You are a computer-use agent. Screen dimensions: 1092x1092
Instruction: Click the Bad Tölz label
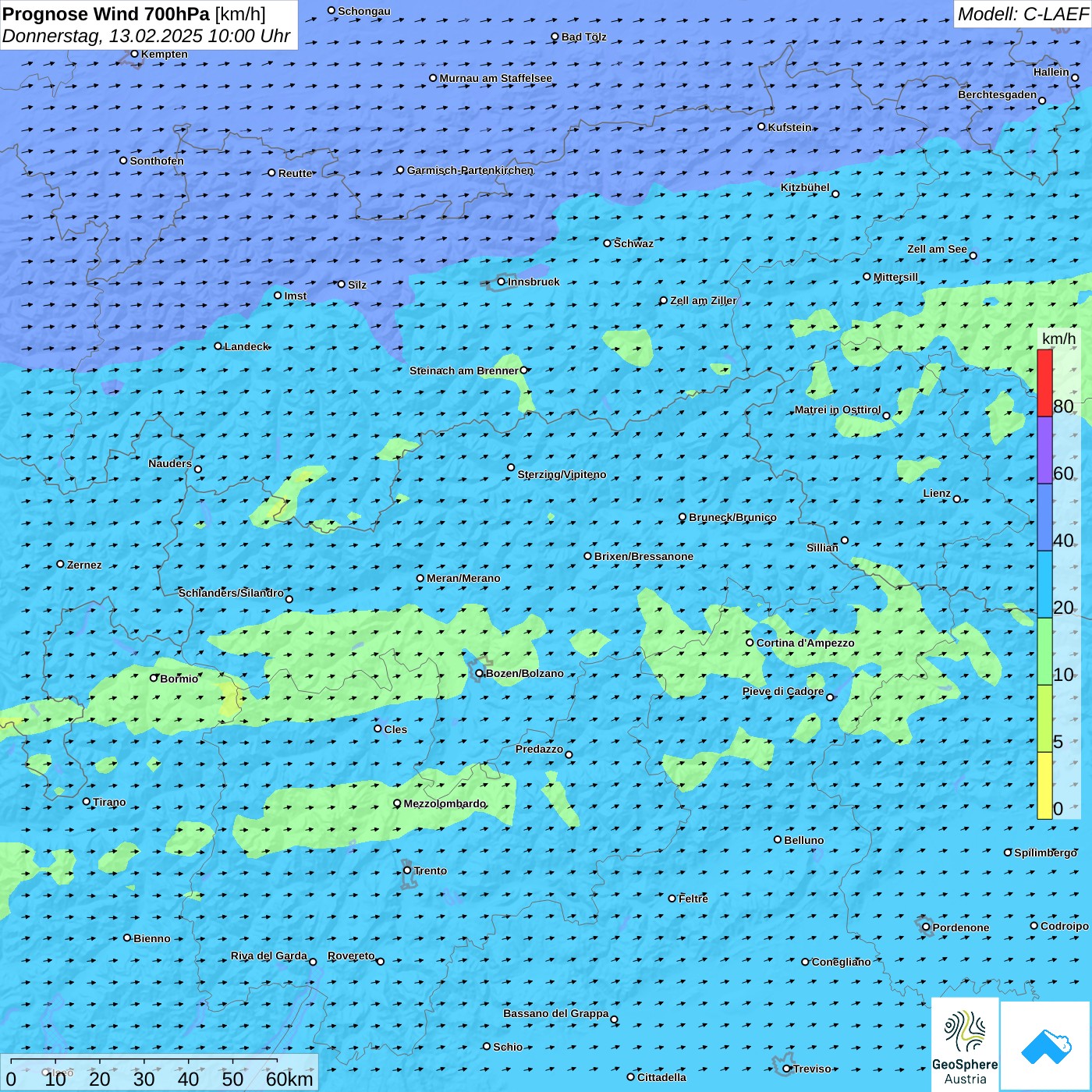(584, 37)
